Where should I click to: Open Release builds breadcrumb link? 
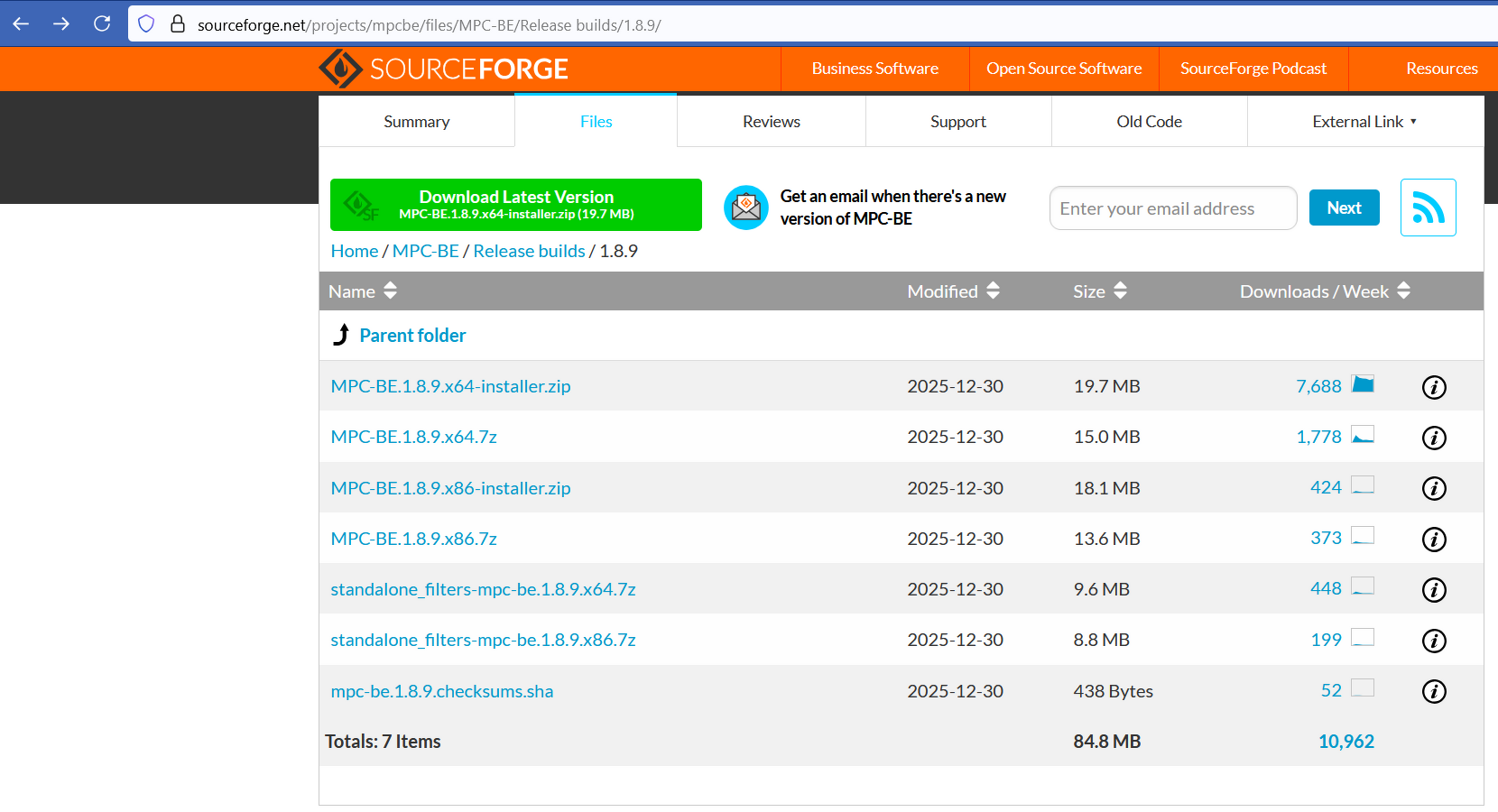pos(530,251)
